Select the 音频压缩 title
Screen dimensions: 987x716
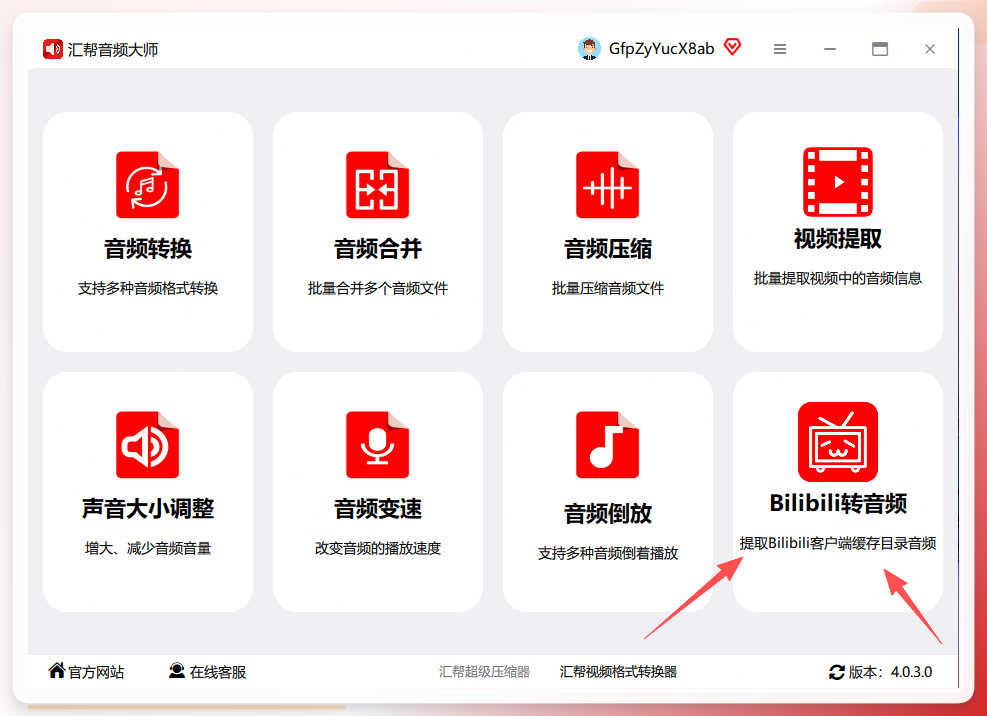pos(608,249)
